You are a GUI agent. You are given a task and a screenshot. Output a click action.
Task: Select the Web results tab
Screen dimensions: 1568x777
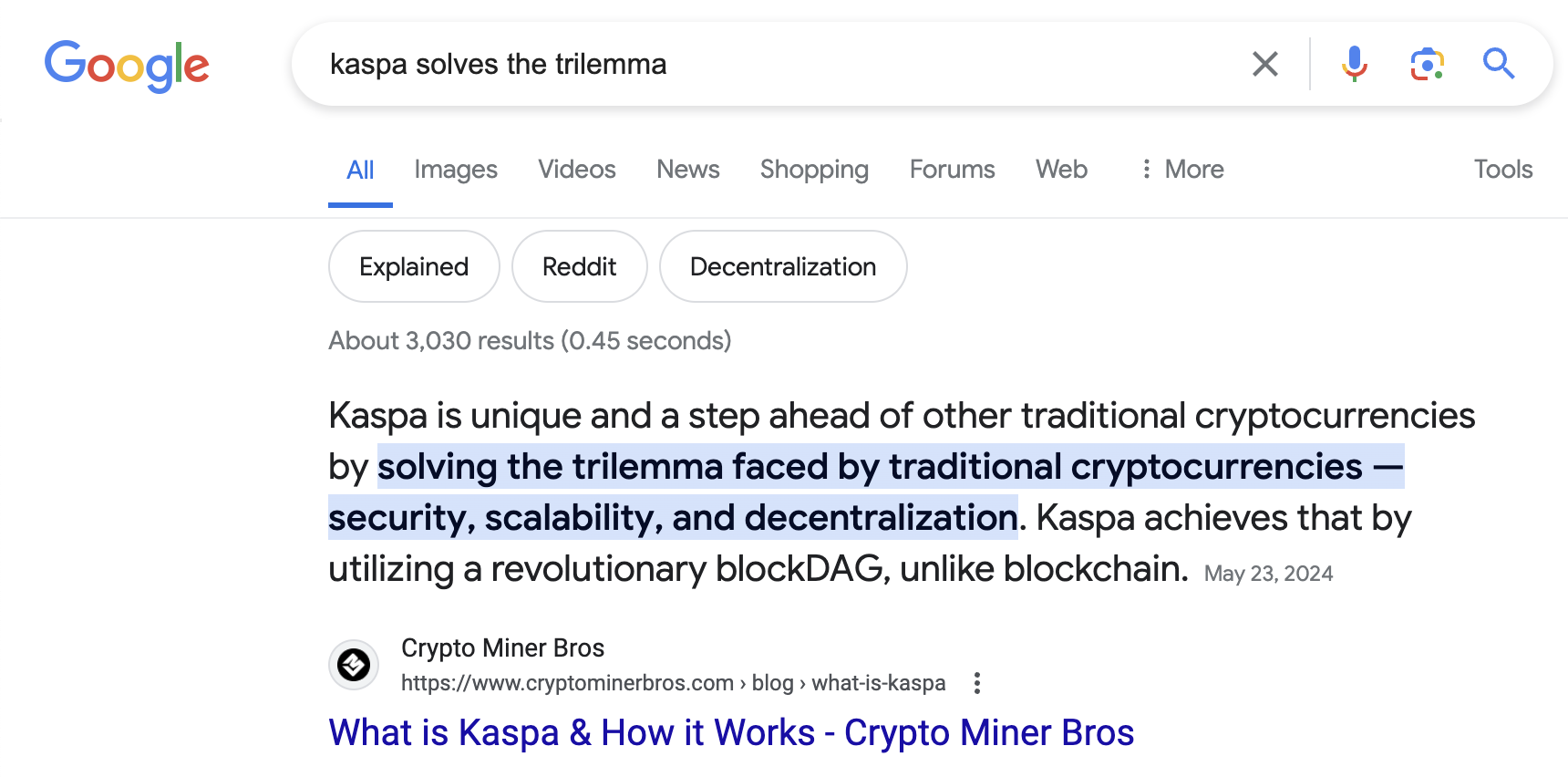(1061, 170)
